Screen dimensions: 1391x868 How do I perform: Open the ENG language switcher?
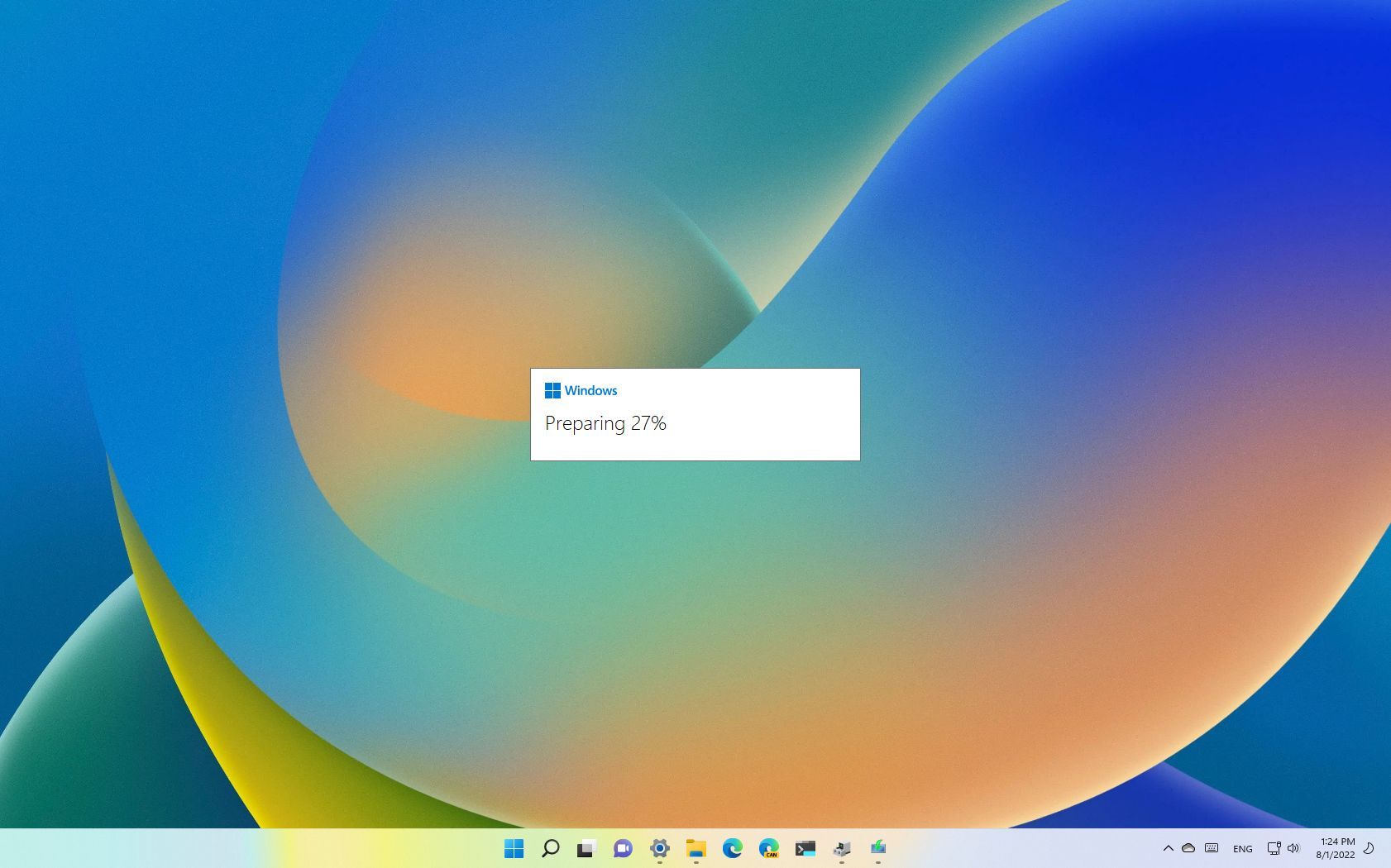[1242, 848]
